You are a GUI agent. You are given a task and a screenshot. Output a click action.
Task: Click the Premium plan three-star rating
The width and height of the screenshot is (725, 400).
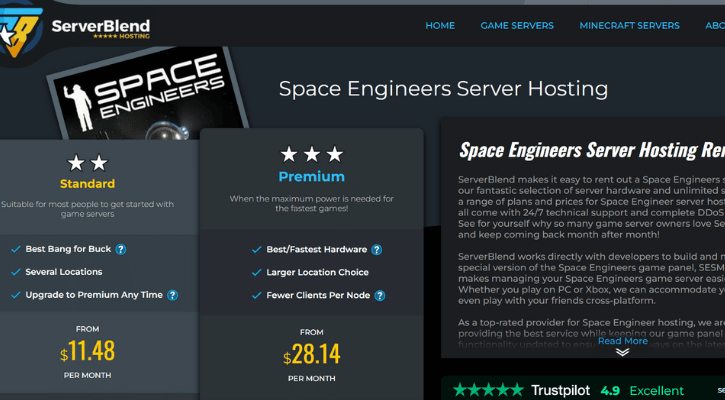(312, 154)
